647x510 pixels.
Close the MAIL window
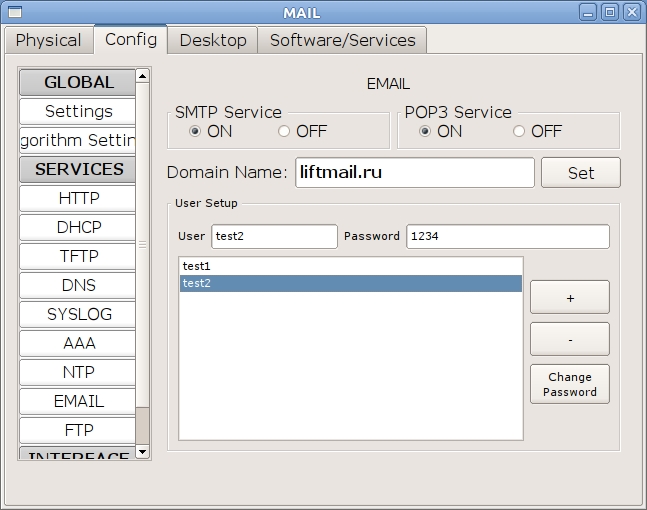(x=631, y=12)
